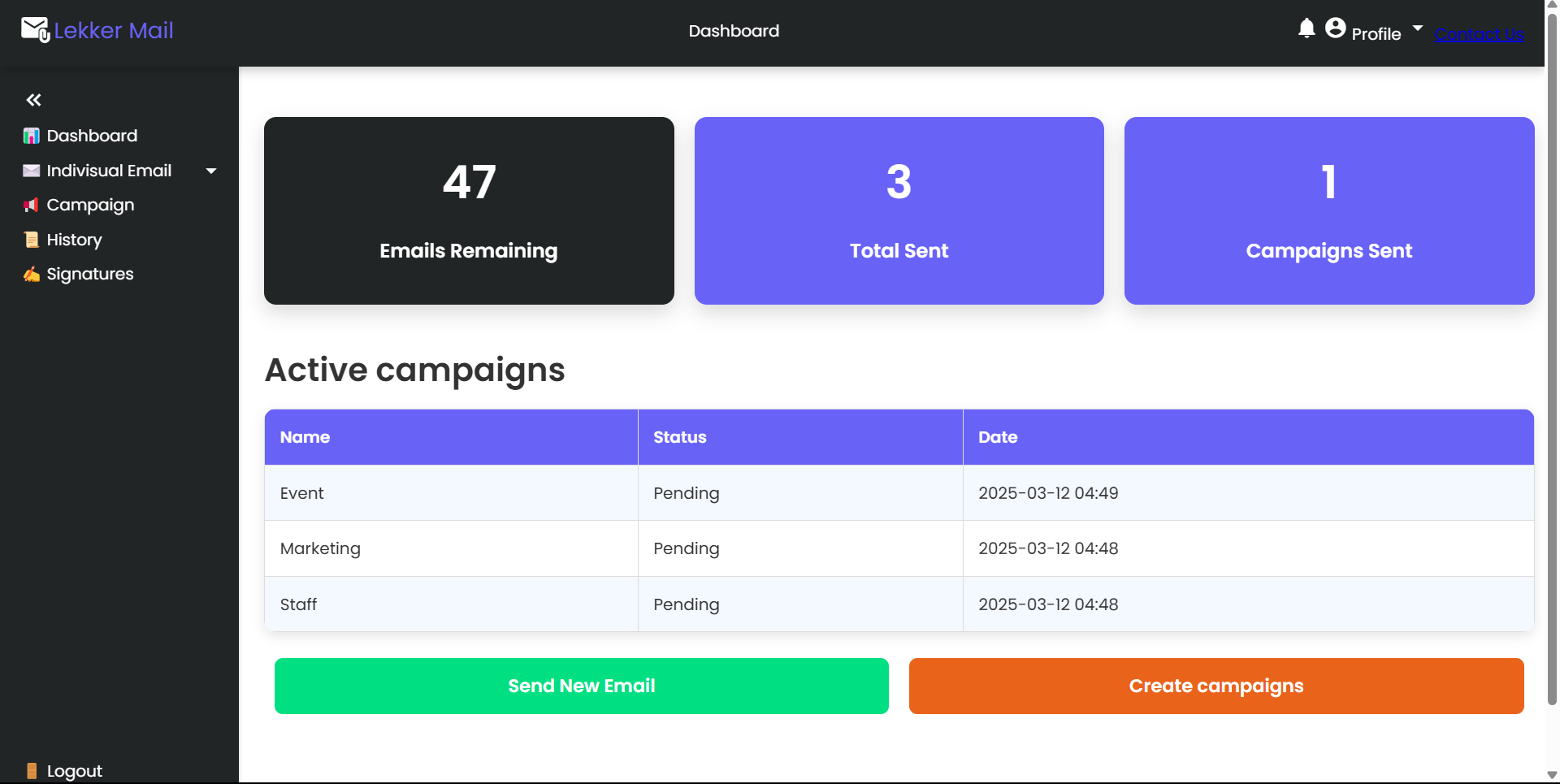Click the Indivisual Email envelope icon
1560x784 pixels.
tap(29, 171)
